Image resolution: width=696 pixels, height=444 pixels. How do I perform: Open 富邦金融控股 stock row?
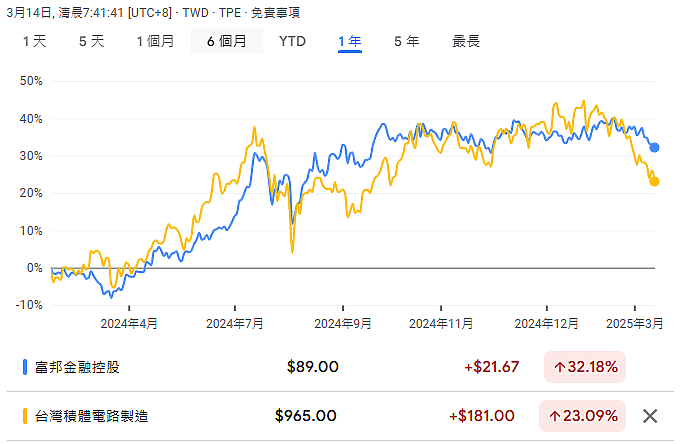(340, 367)
